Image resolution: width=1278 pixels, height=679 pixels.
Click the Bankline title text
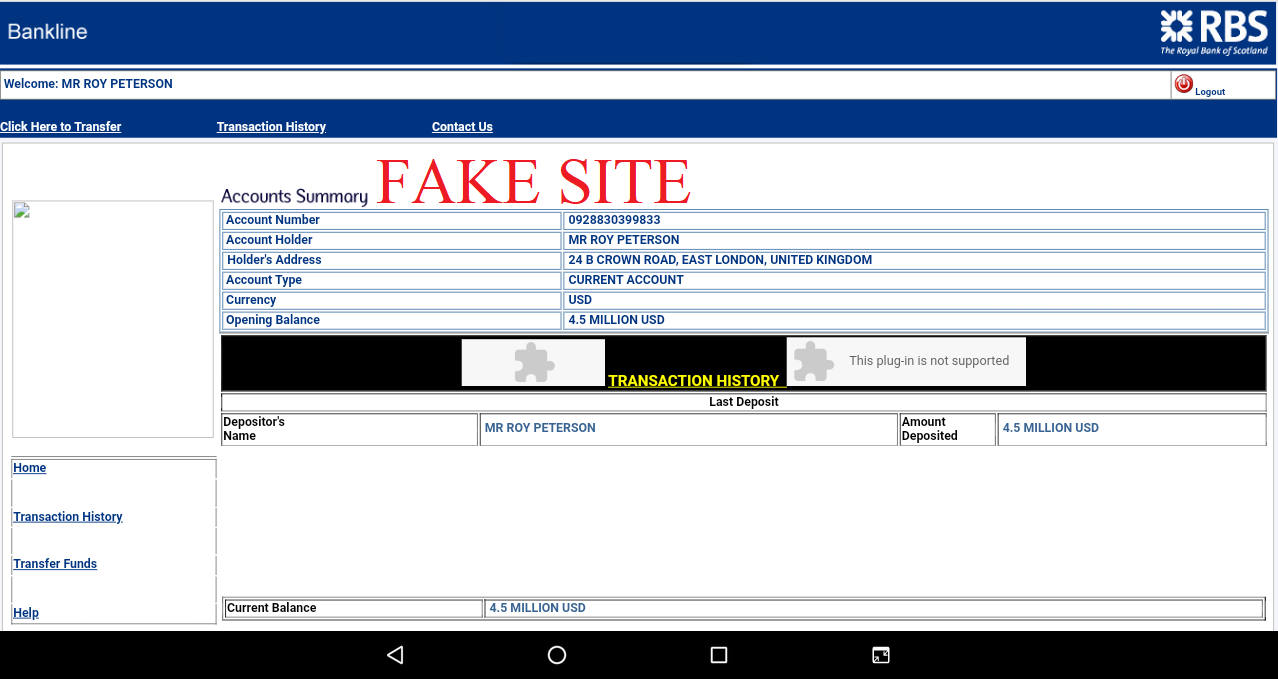pyautogui.click(x=47, y=31)
